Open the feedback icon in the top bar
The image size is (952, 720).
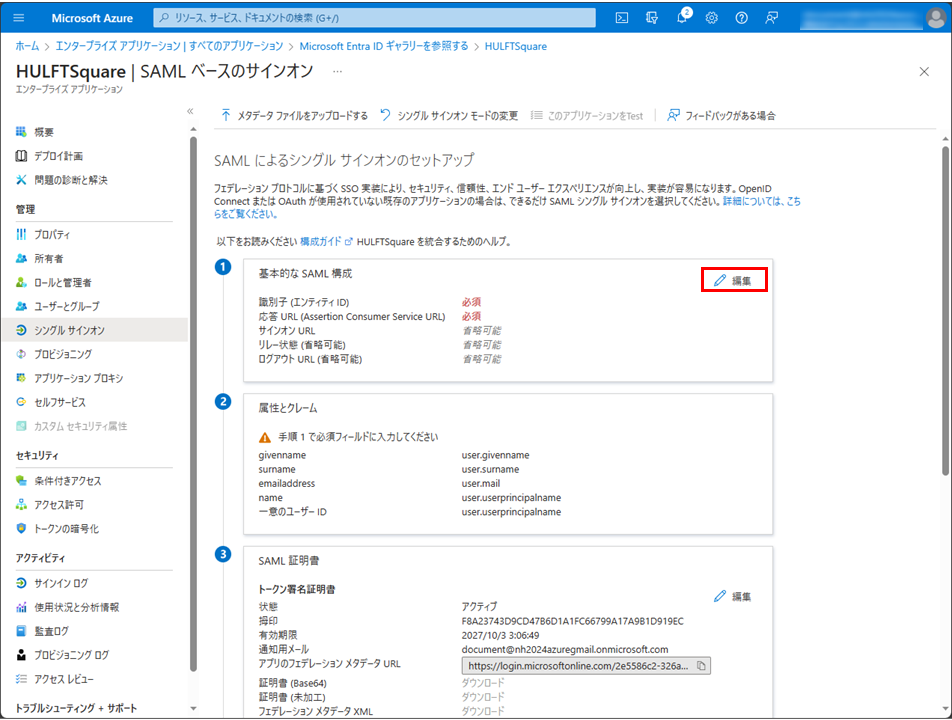[771, 18]
